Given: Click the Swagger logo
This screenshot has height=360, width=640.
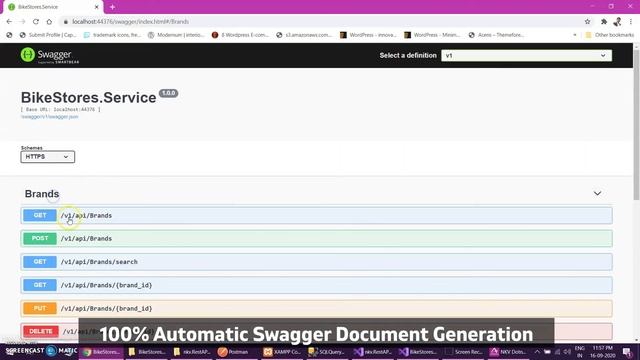Looking at the screenshot, I should point(50,56).
